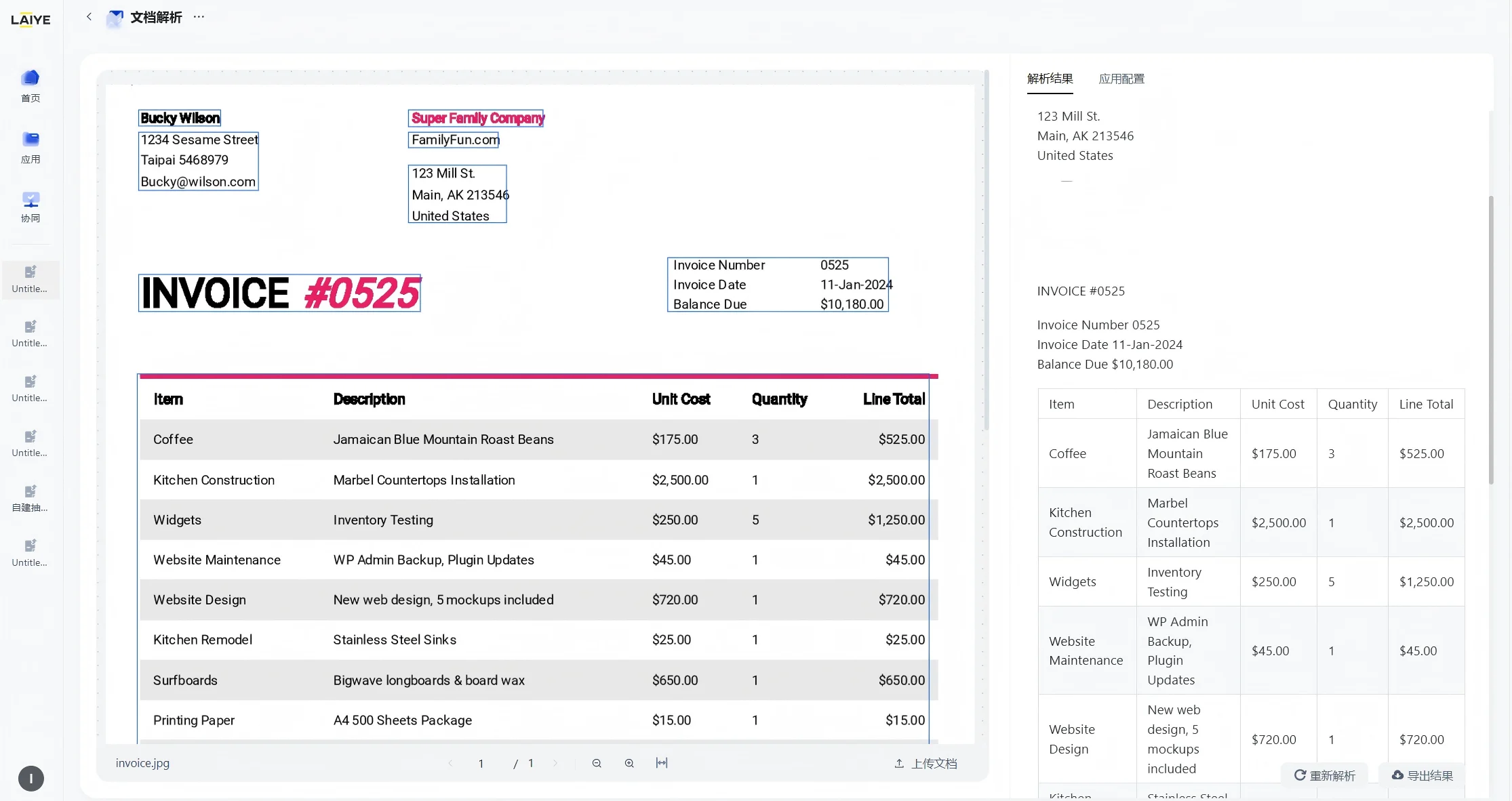Click Line Total header in document
Image resolution: width=1512 pixels, height=801 pixels.
coord(894,399)
